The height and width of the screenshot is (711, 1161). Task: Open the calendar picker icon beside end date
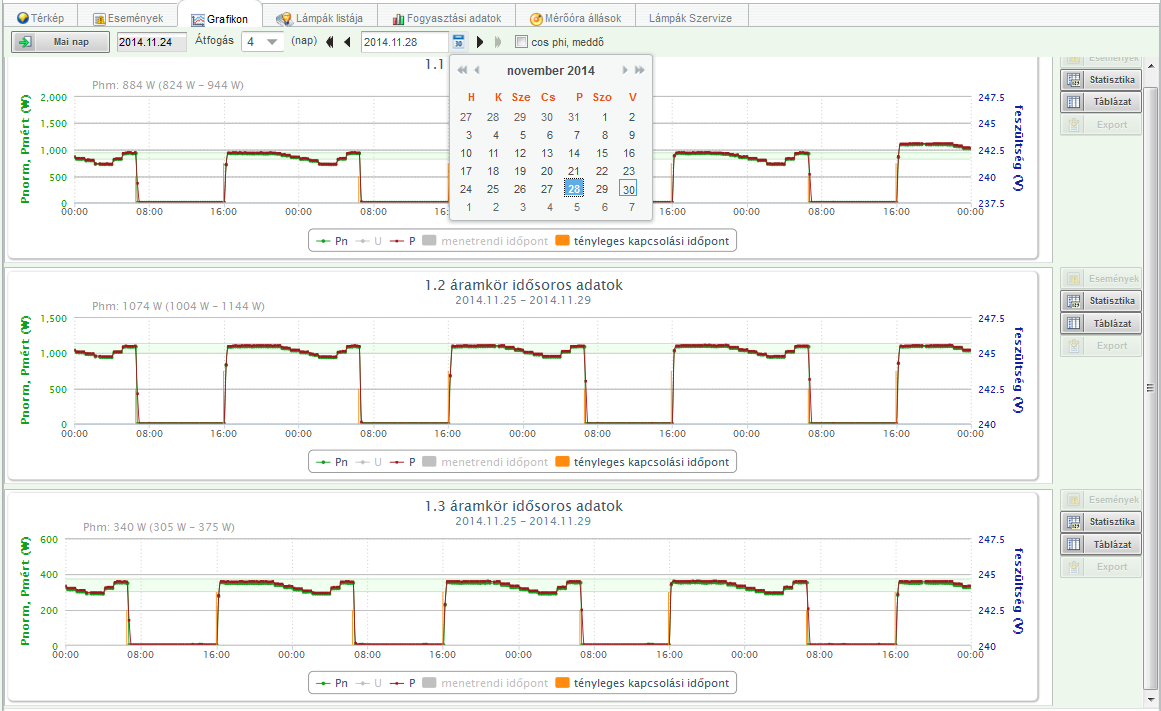[458, 41]
